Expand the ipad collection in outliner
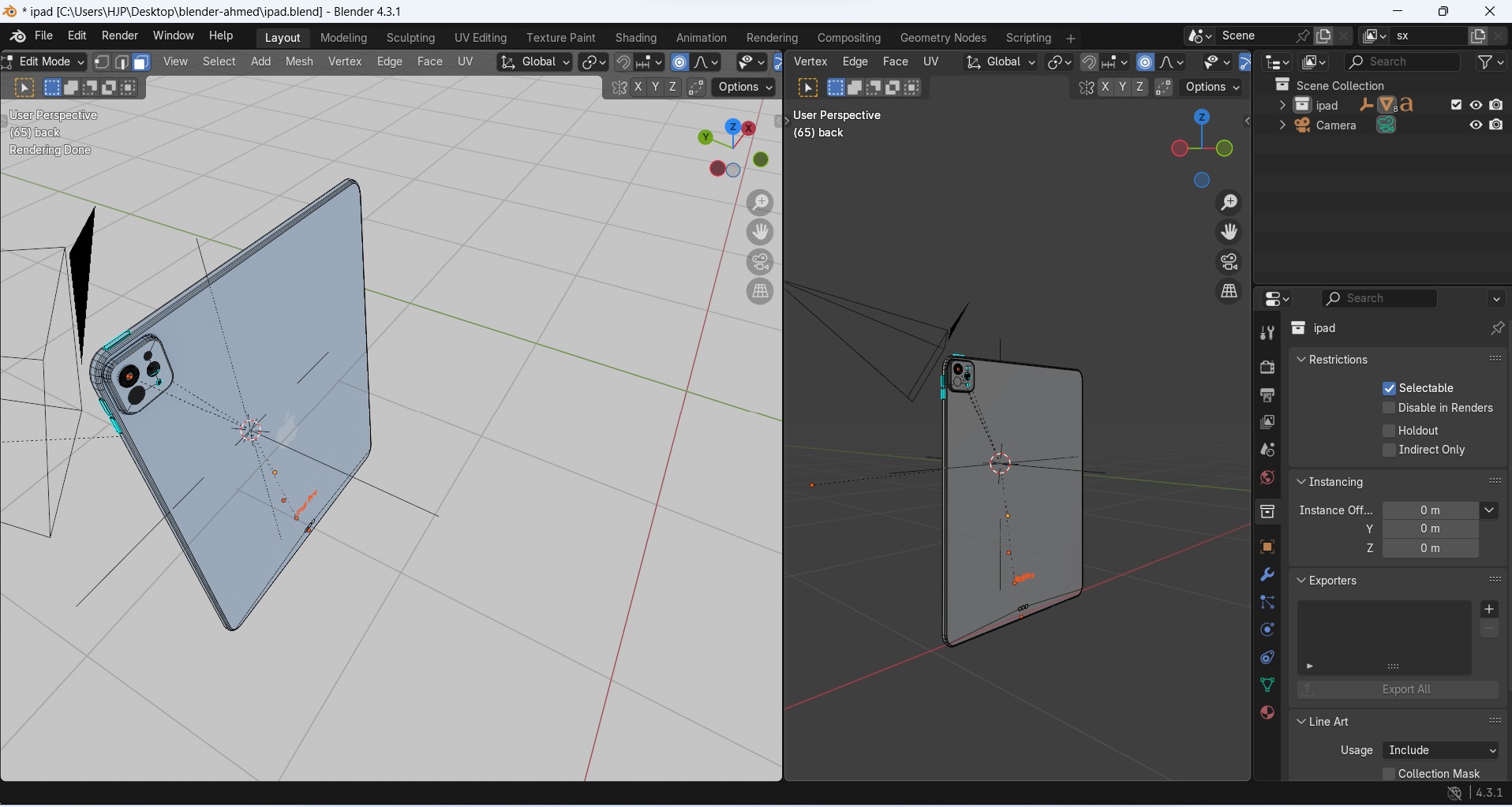This screenshot has height=807, width=1512. [x=1282, y=105]
